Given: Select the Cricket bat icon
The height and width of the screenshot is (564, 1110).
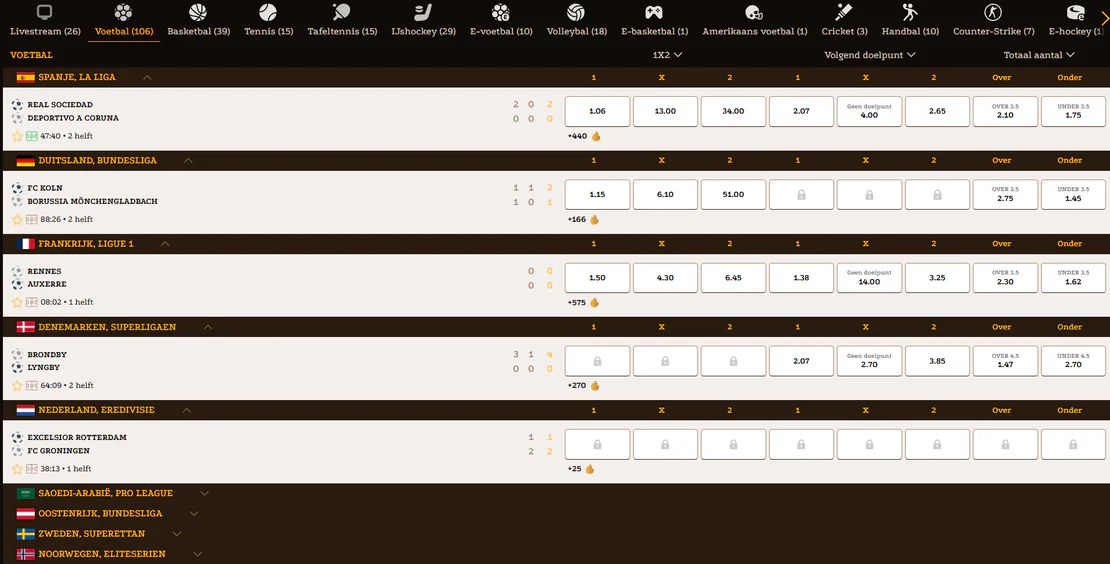Looking at the screenshot, I should click(844, 12).
